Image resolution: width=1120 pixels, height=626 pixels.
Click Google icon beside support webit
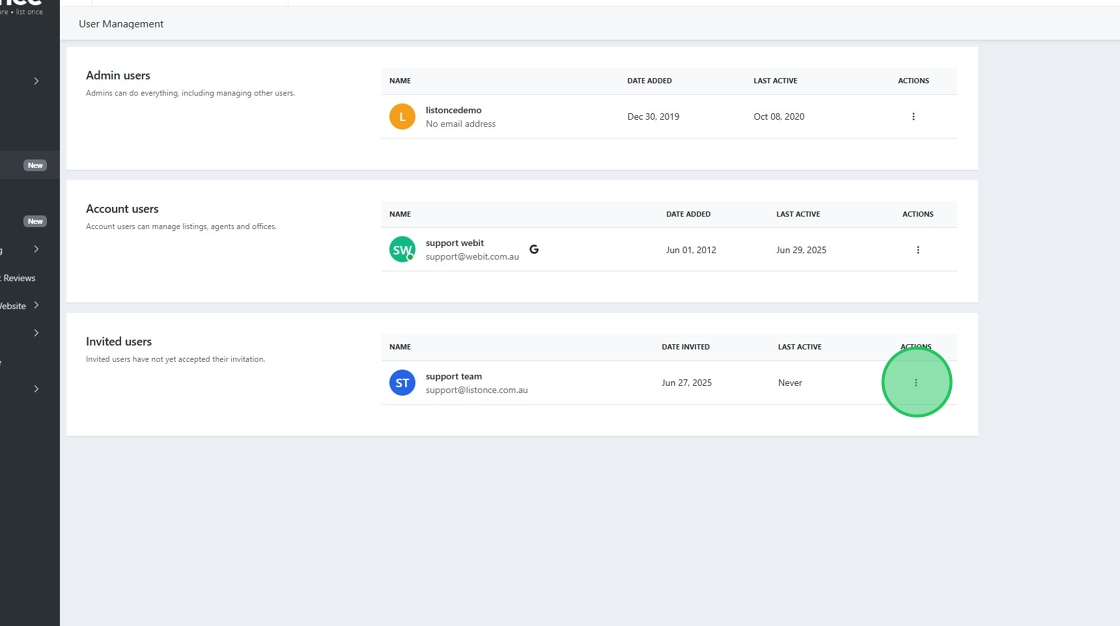534,249
